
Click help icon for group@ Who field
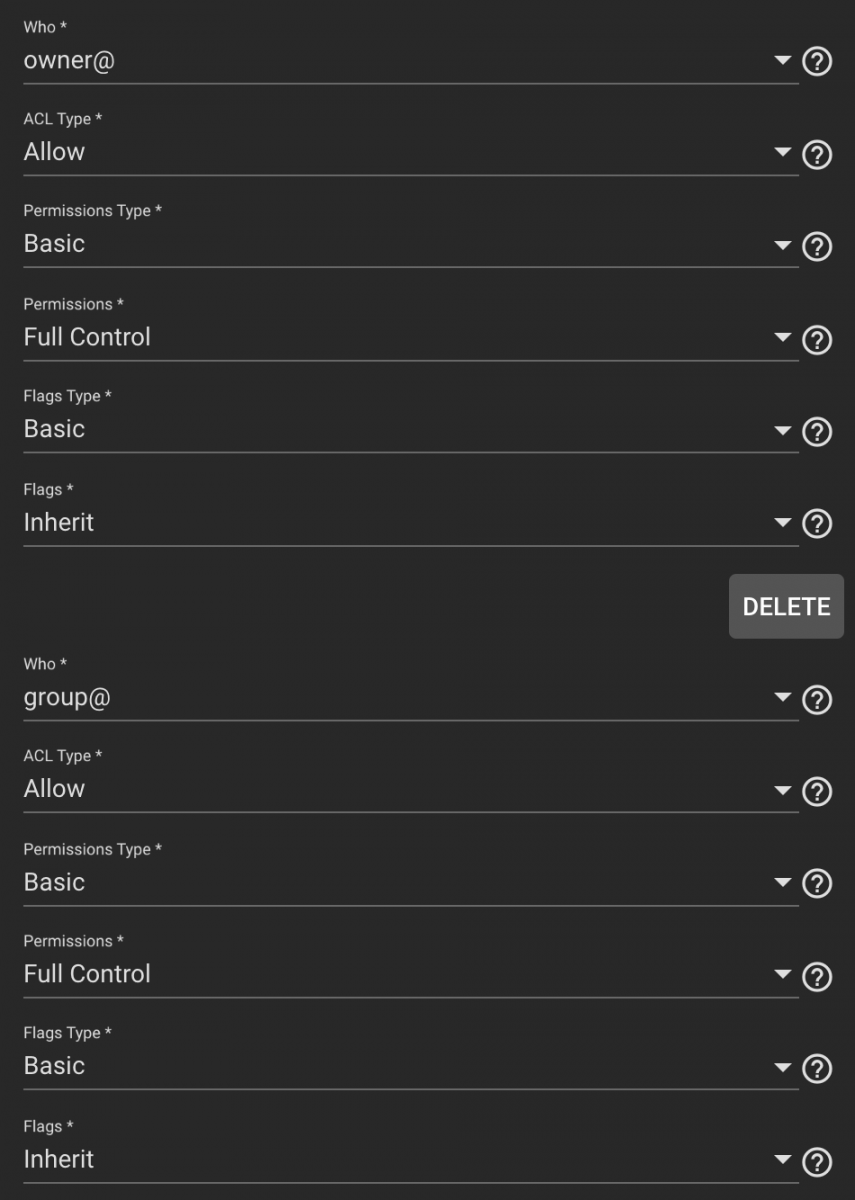click(817, 700)
